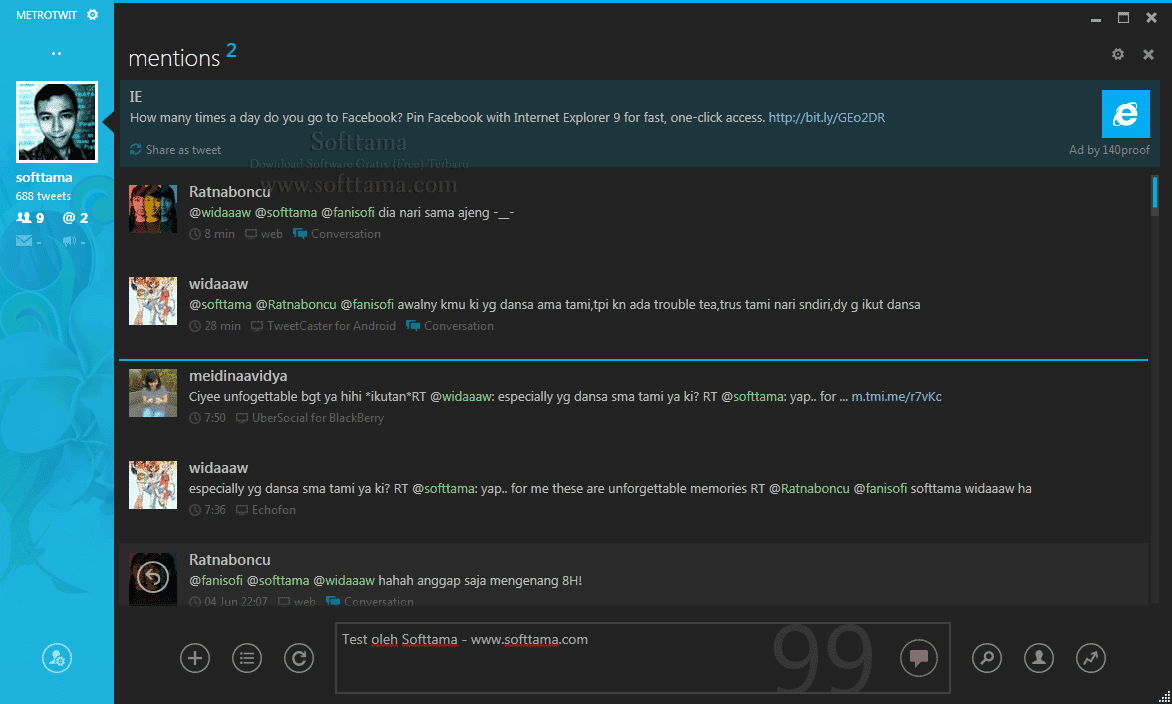
Task: Open search with the magnifier icon
Action: point(986,658)
